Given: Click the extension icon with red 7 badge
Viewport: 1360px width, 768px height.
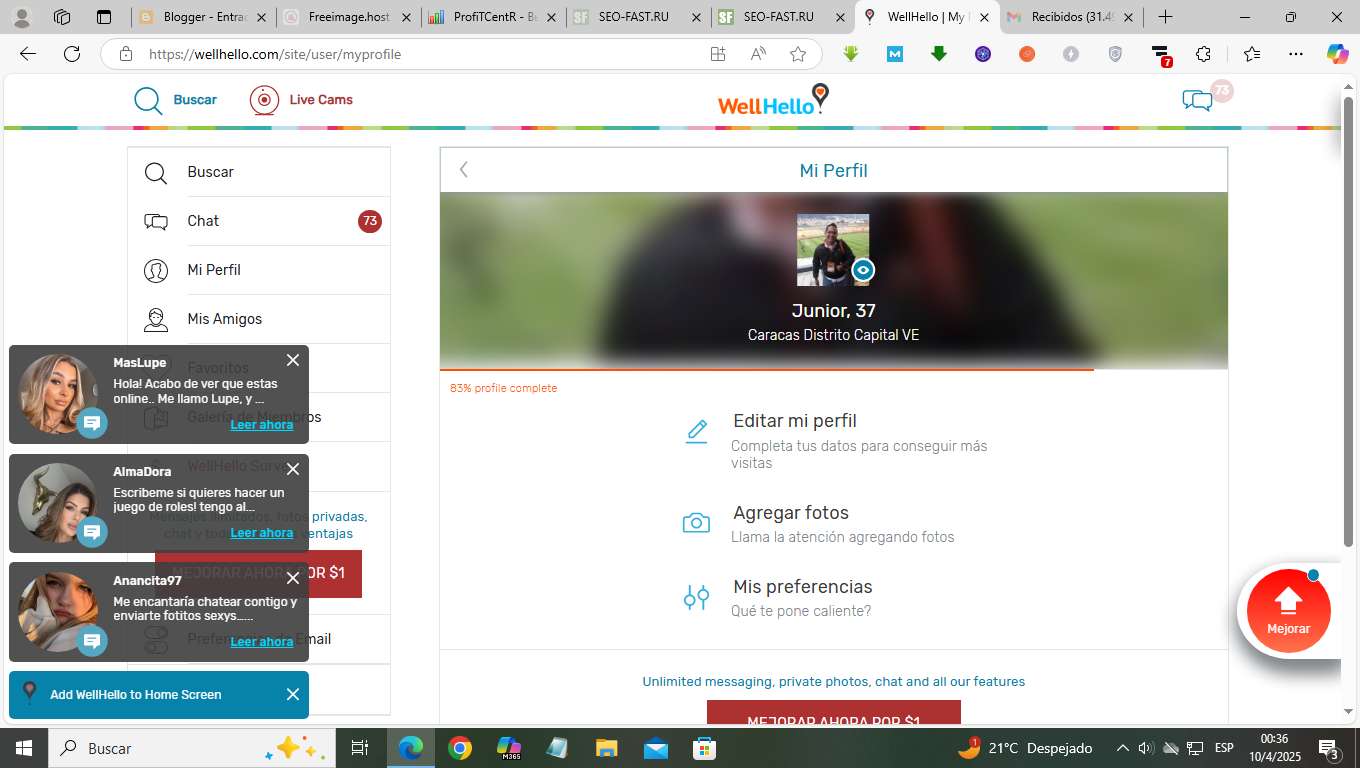Looking at the screenshot, I should [x=1160, y=55].
